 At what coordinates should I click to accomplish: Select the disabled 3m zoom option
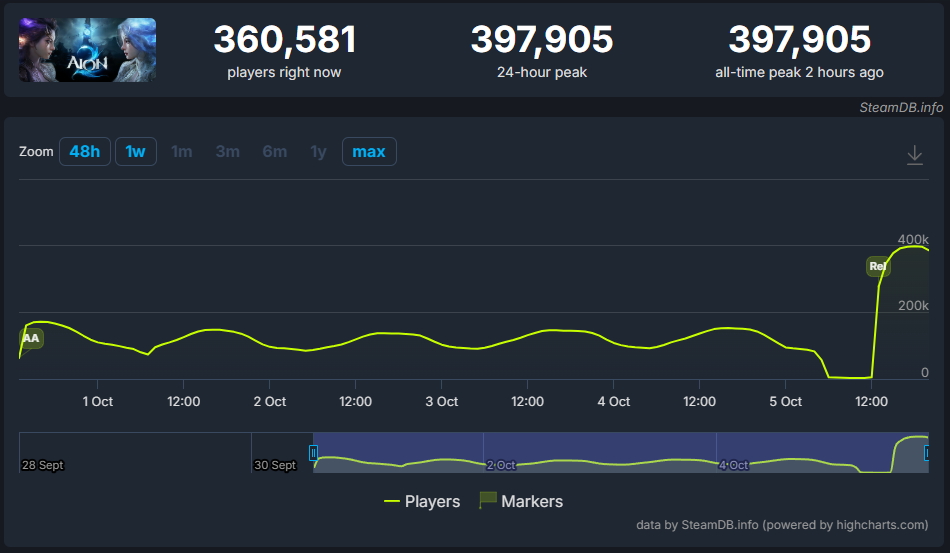(x=228, y=151)
